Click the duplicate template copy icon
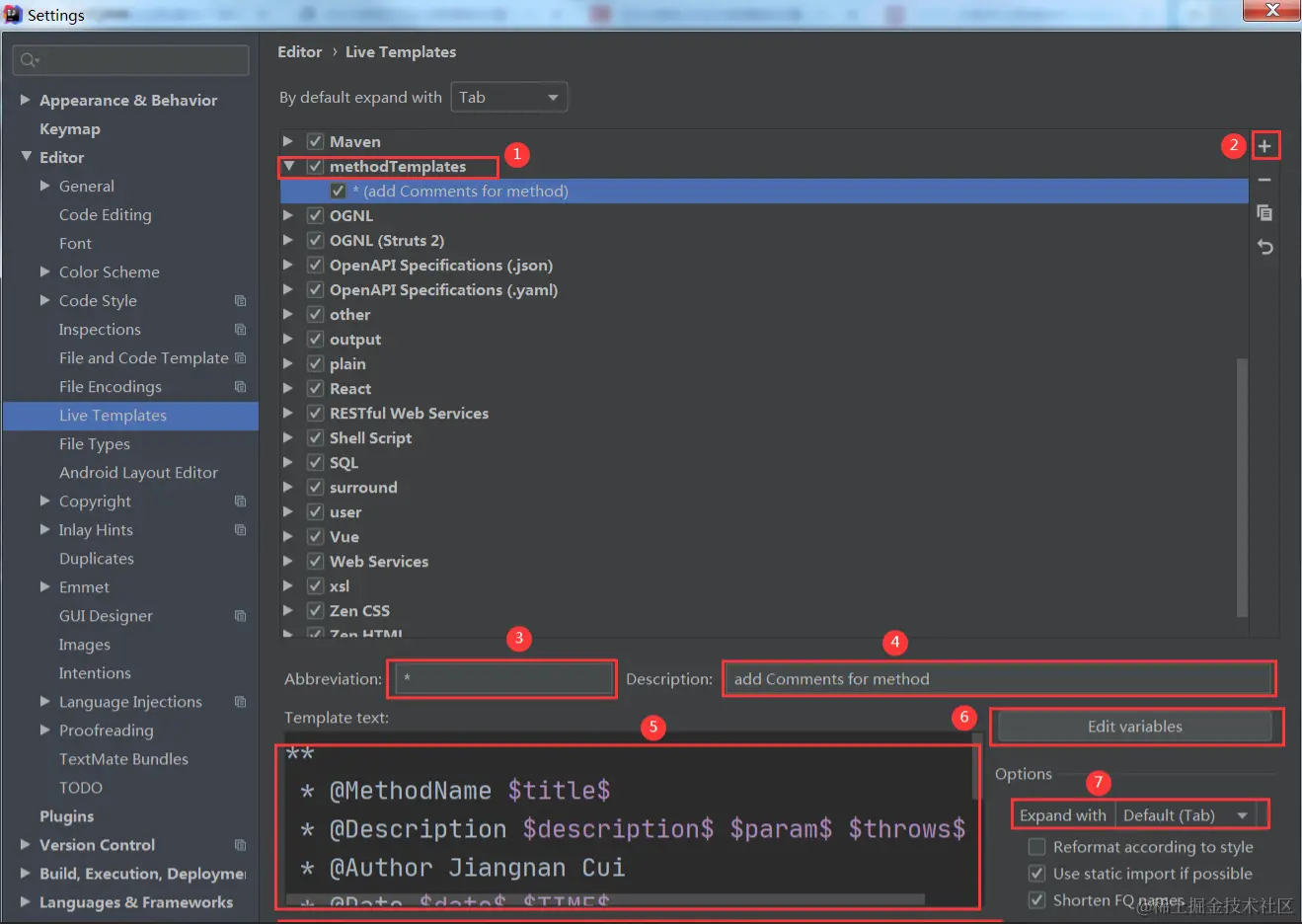The image size is (1302, 924). pos(1264,213)
